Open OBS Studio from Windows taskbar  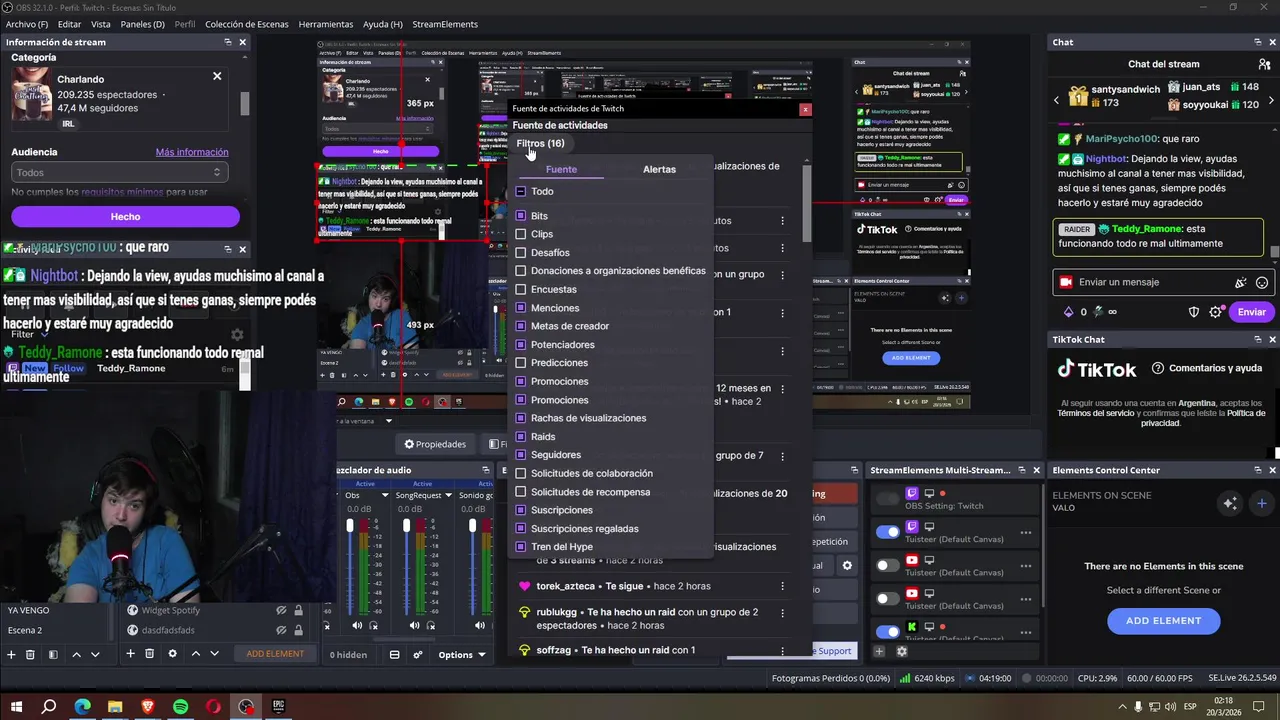click(x=246, y=707)
